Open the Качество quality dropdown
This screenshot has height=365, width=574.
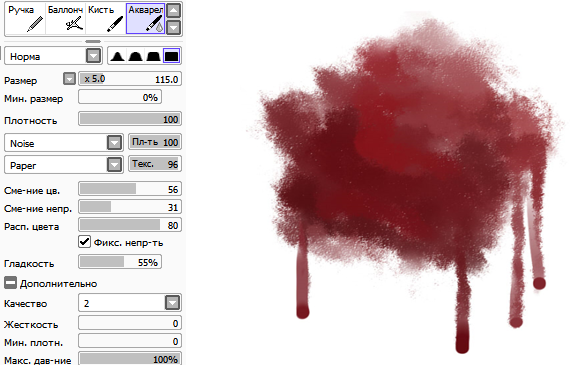tap(130, 303)
